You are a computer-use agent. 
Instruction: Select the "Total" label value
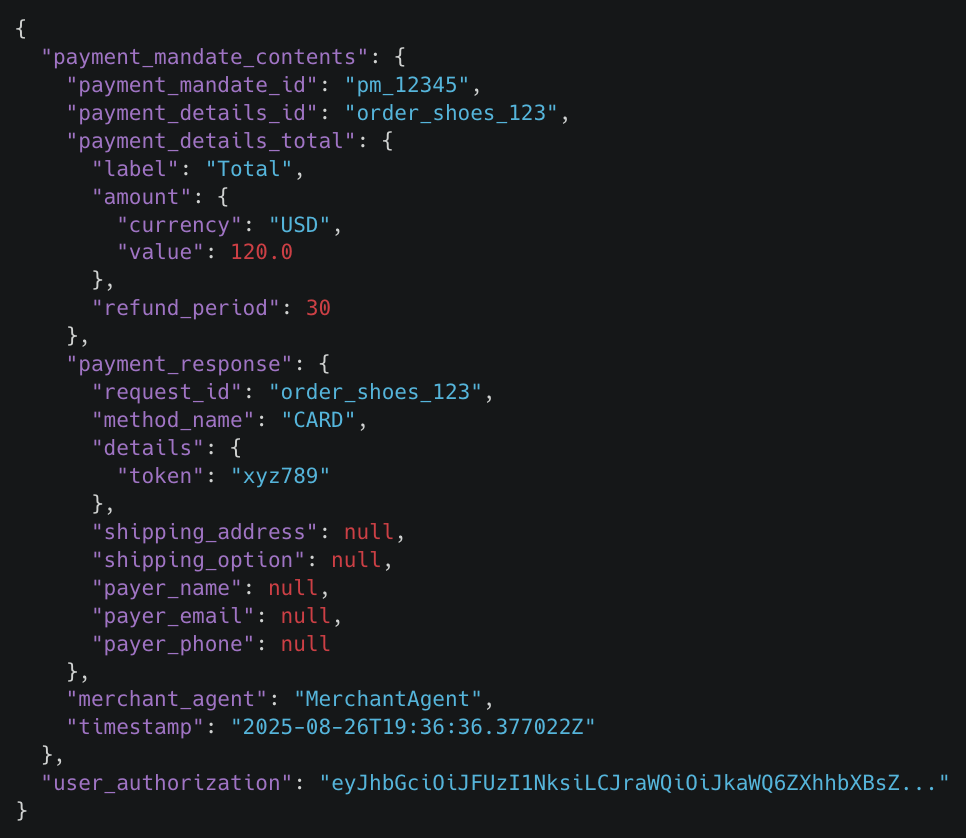[x=248, y=169]
